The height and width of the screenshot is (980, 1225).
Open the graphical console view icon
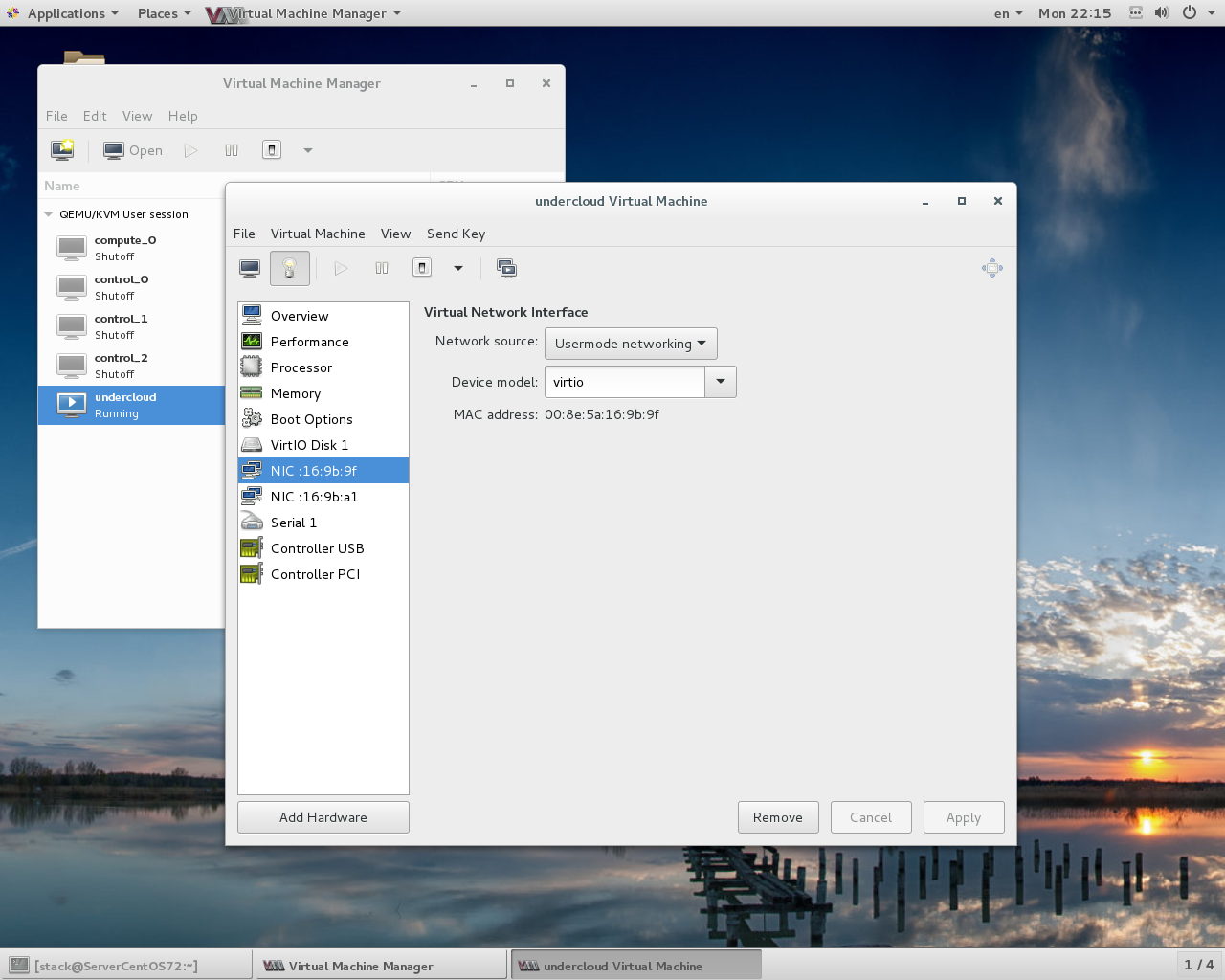pos(249,268)
